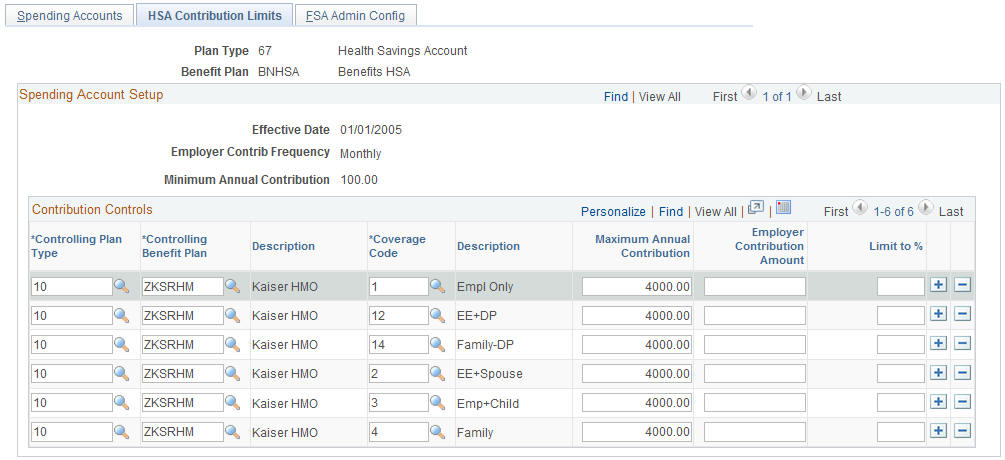1005x460 pixels.
Task: Click Coverage Code field containing 14
Action: [398, 345]
